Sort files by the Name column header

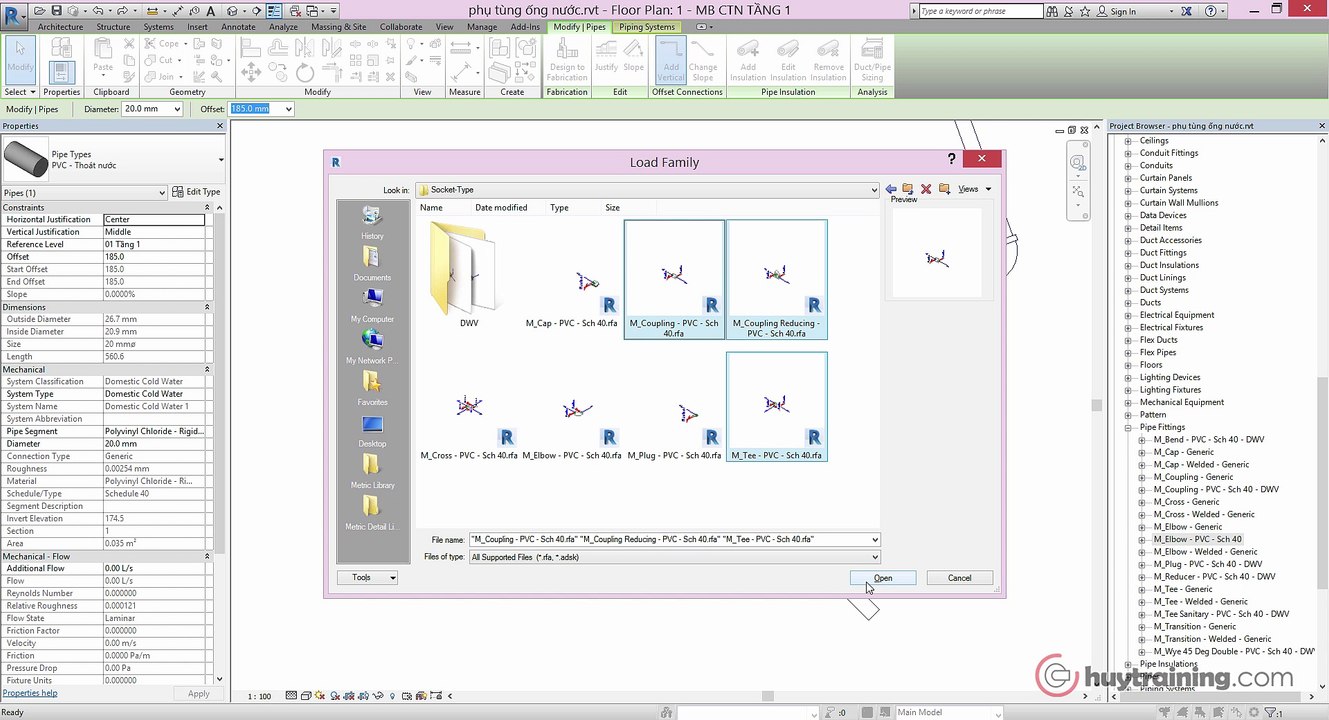431,208
